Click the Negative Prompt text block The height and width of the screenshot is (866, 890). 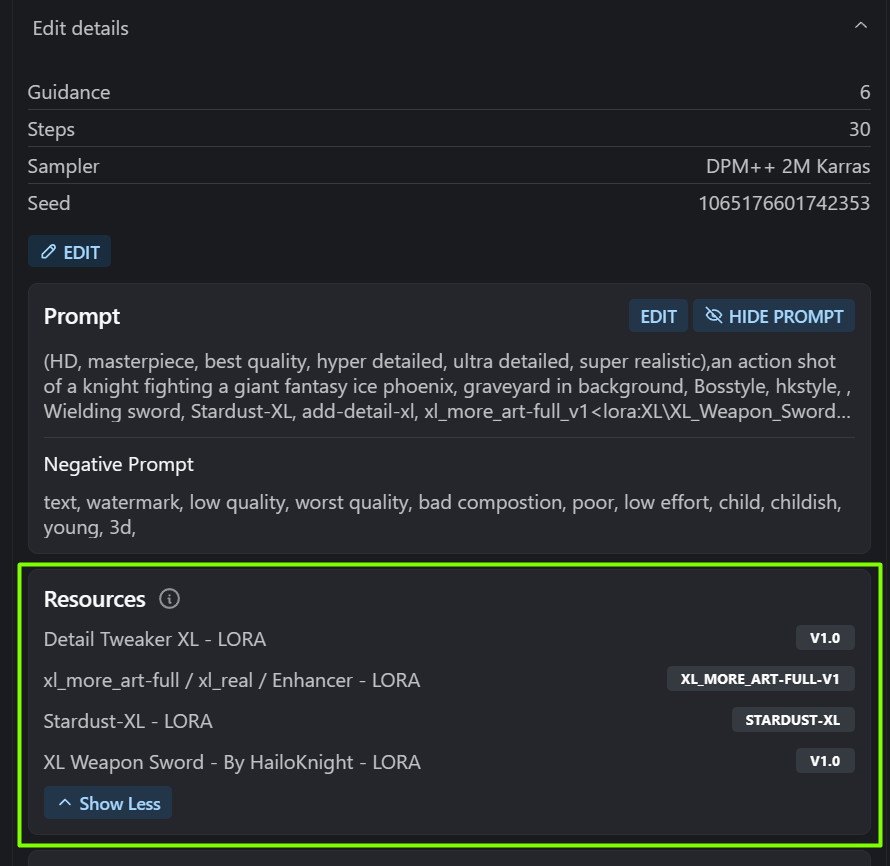point(440,514)
